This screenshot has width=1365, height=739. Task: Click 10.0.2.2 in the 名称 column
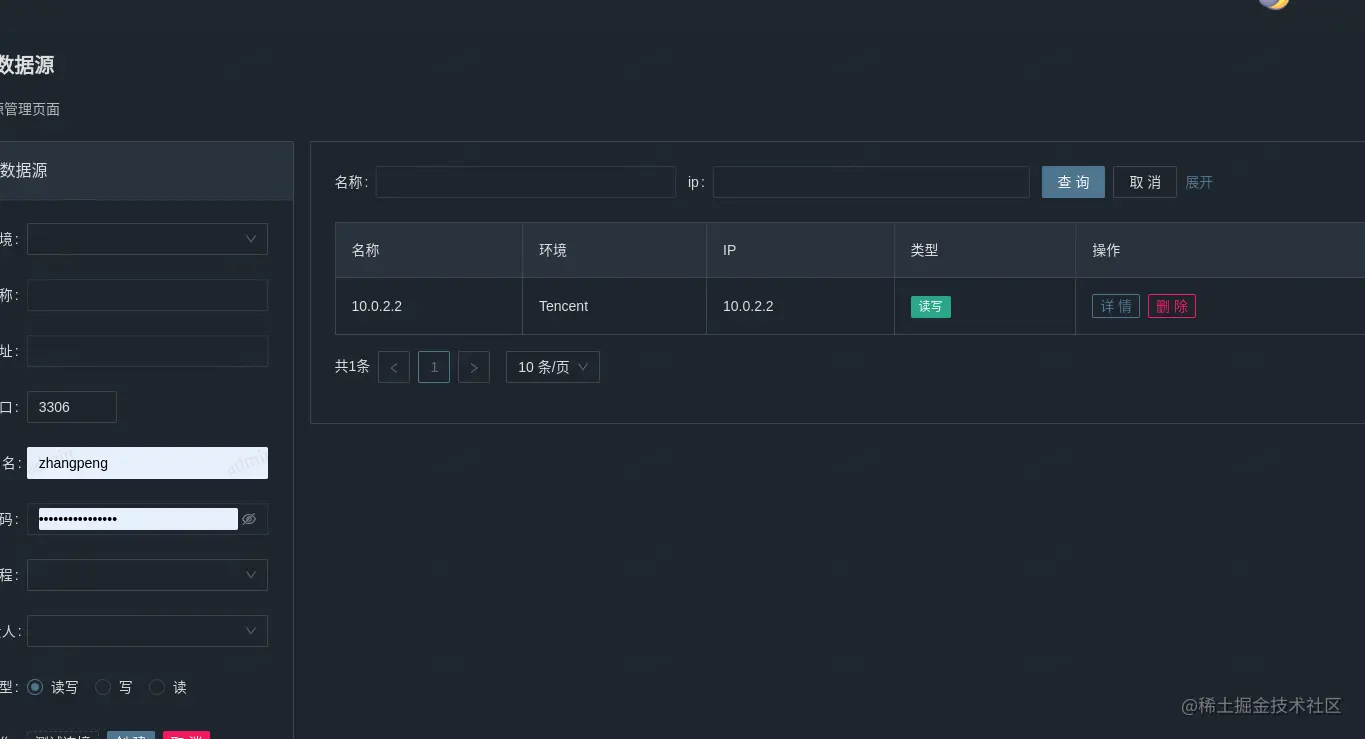click(377, 306)
